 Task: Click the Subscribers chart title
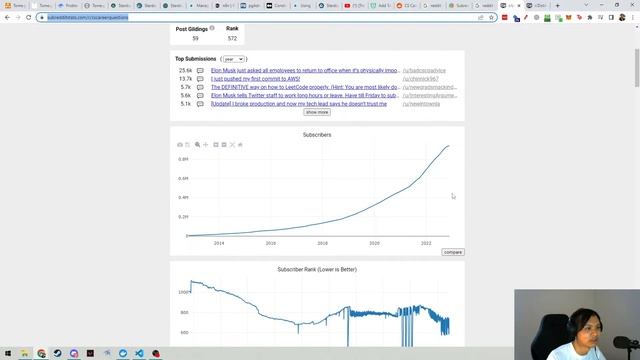pyautogui.click(x=317, y=135)
